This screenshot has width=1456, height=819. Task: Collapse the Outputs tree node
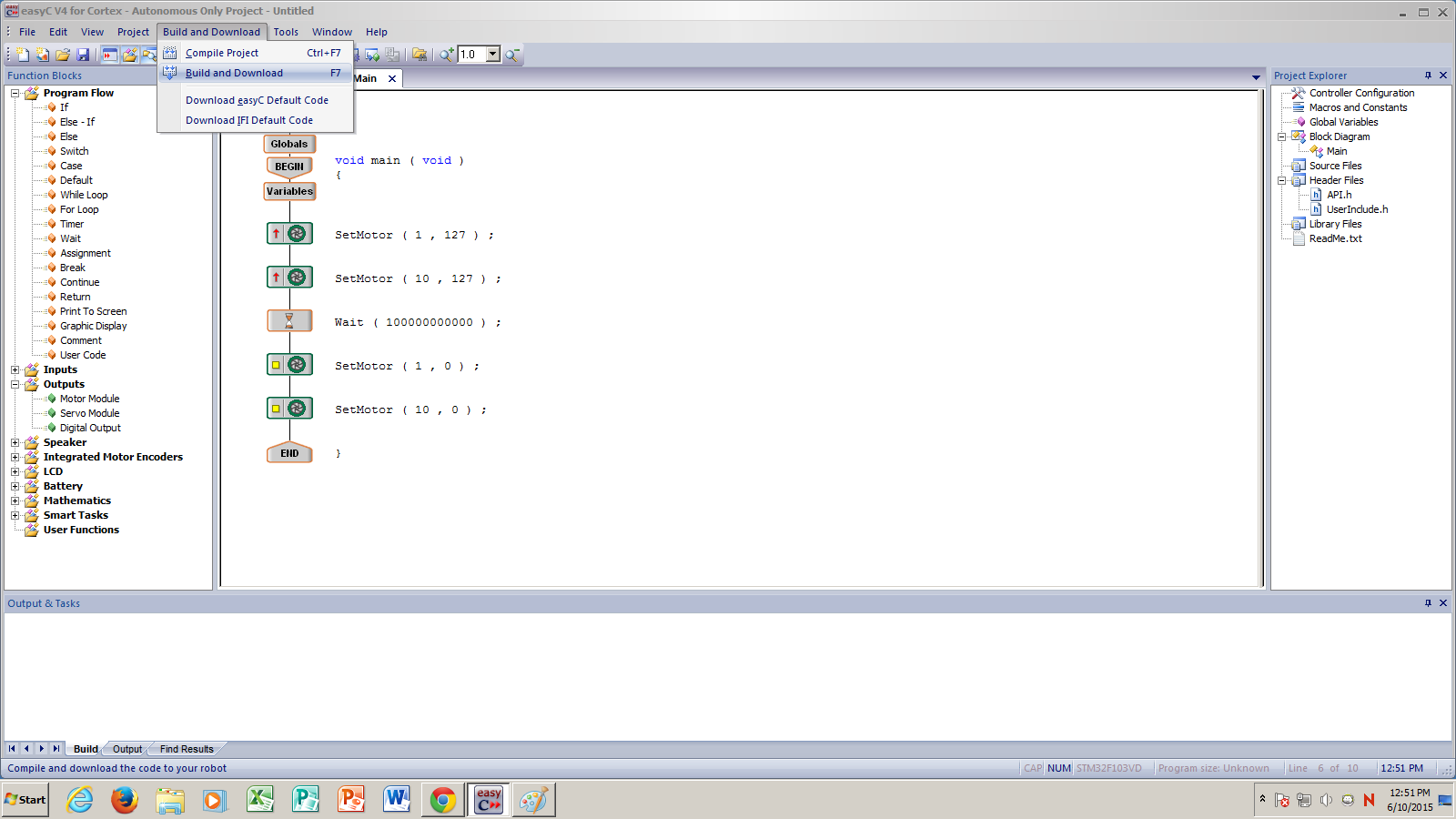coord(15,384)
